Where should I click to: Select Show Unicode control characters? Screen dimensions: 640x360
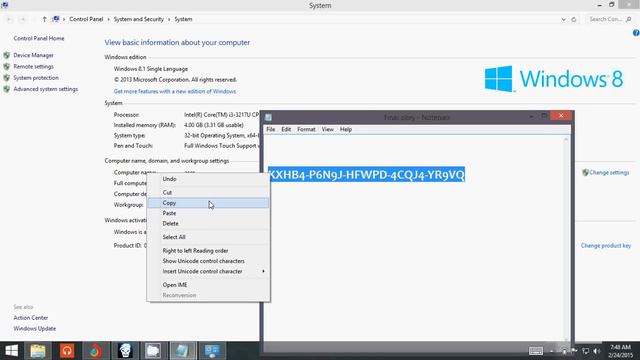coord(209,261)
